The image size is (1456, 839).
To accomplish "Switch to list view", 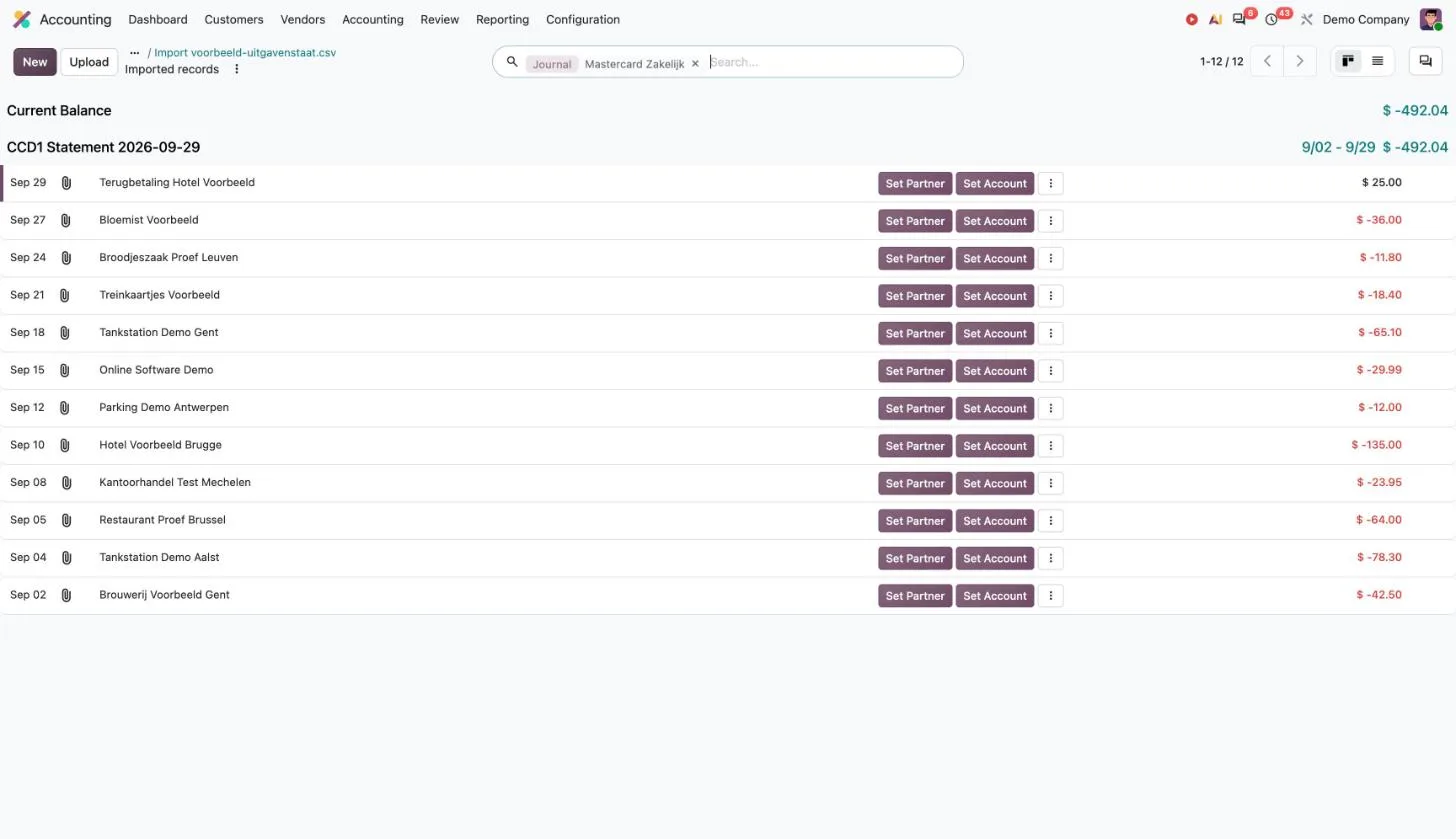I will tap(1377, 61).
